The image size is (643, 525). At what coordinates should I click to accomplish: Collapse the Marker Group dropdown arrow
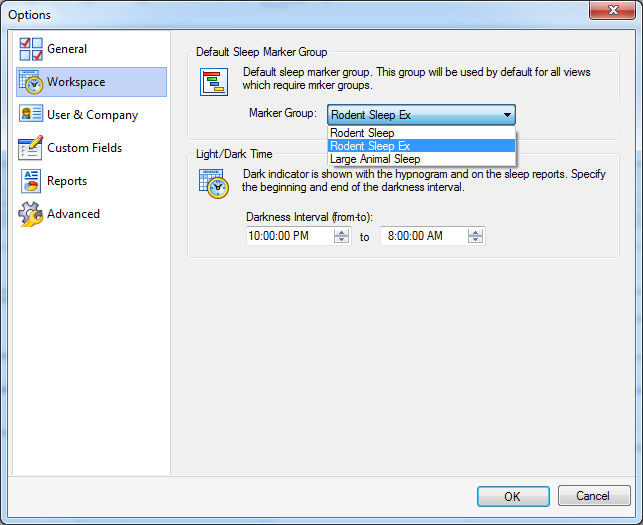point(507,115)
